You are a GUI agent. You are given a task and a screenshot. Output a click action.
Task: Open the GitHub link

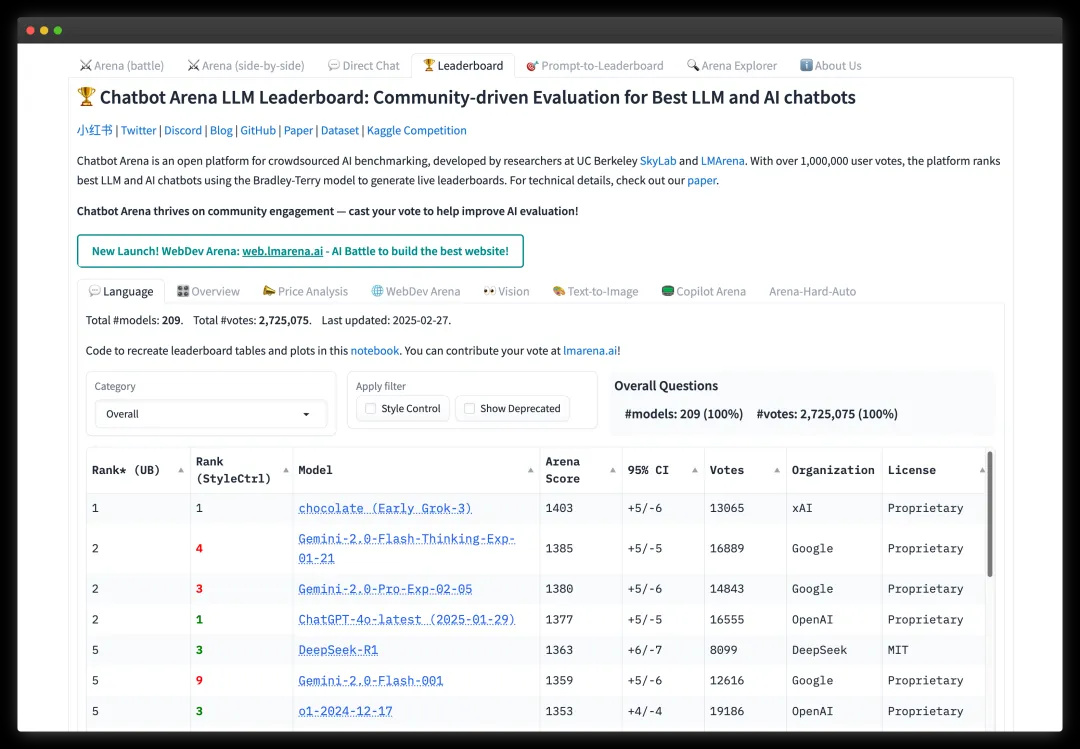tap(258, 130)
